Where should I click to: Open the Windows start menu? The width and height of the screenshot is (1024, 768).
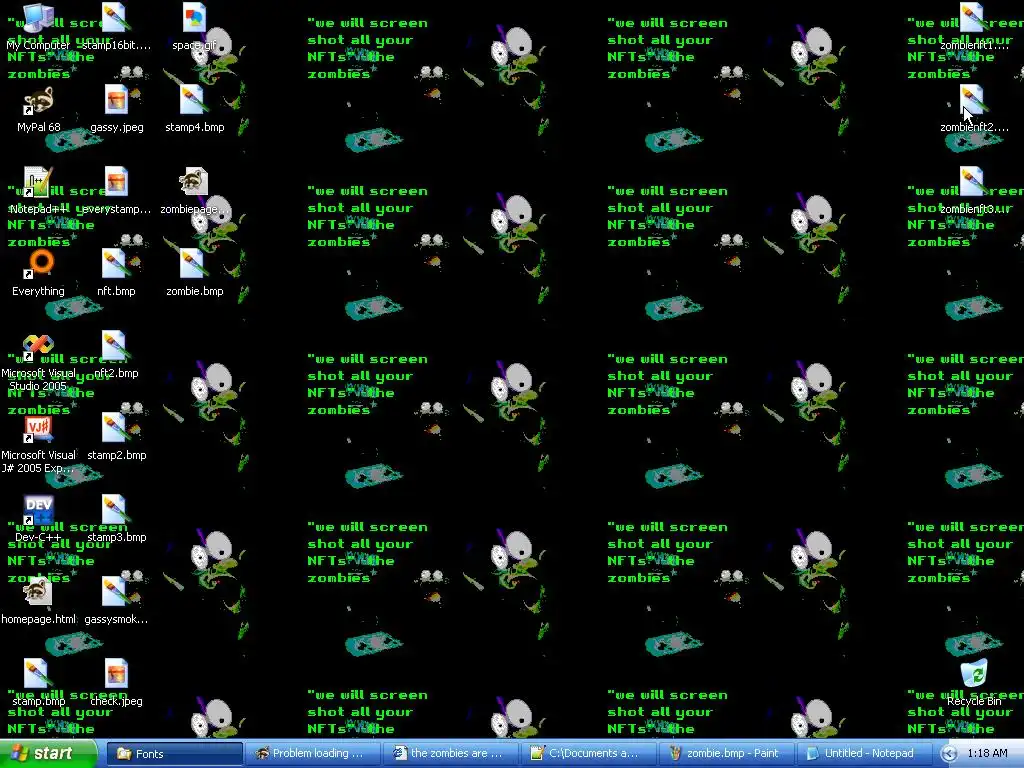(x=48, y=754)
